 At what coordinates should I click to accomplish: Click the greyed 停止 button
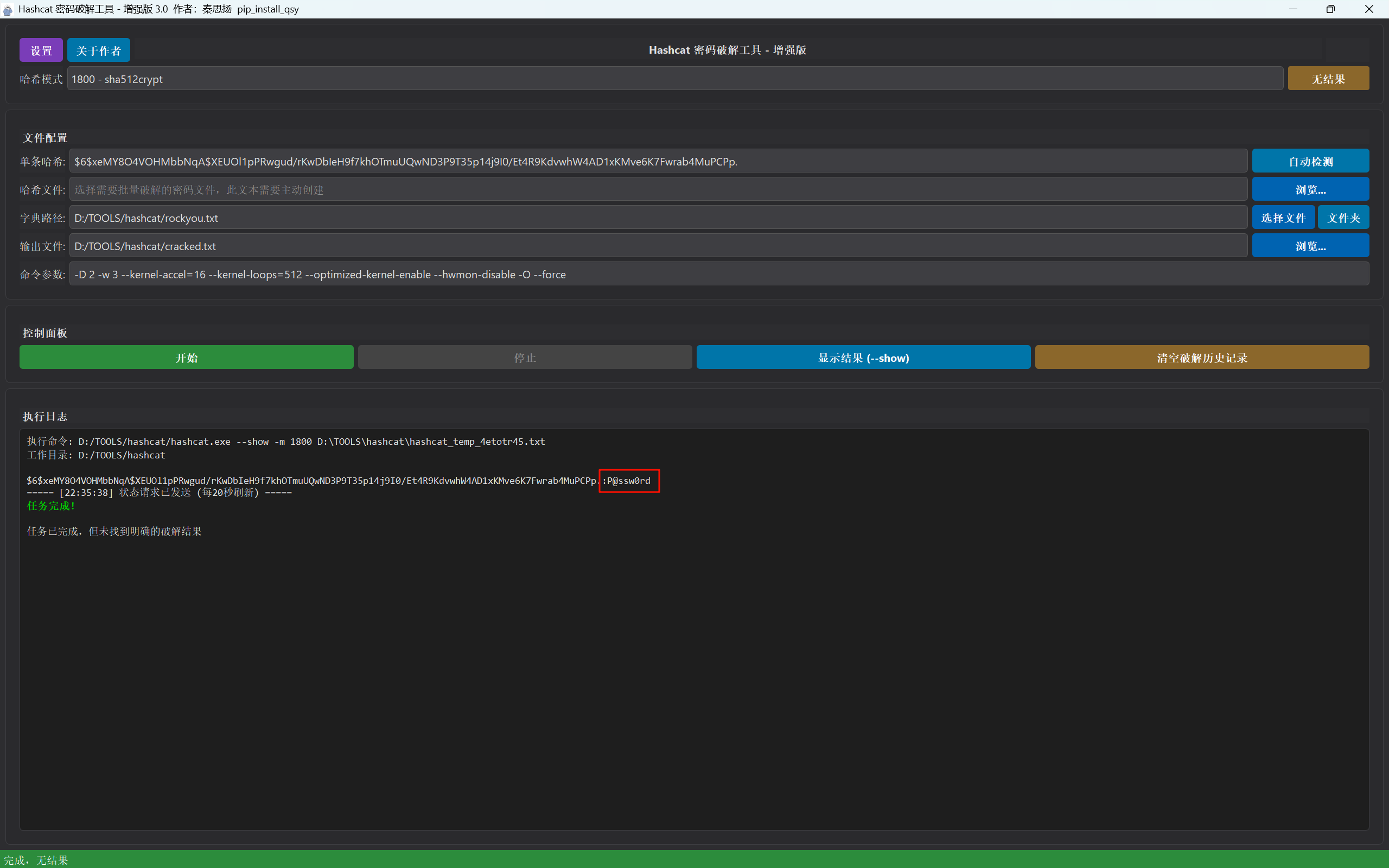pyautogui.click(x=525, y=357)
